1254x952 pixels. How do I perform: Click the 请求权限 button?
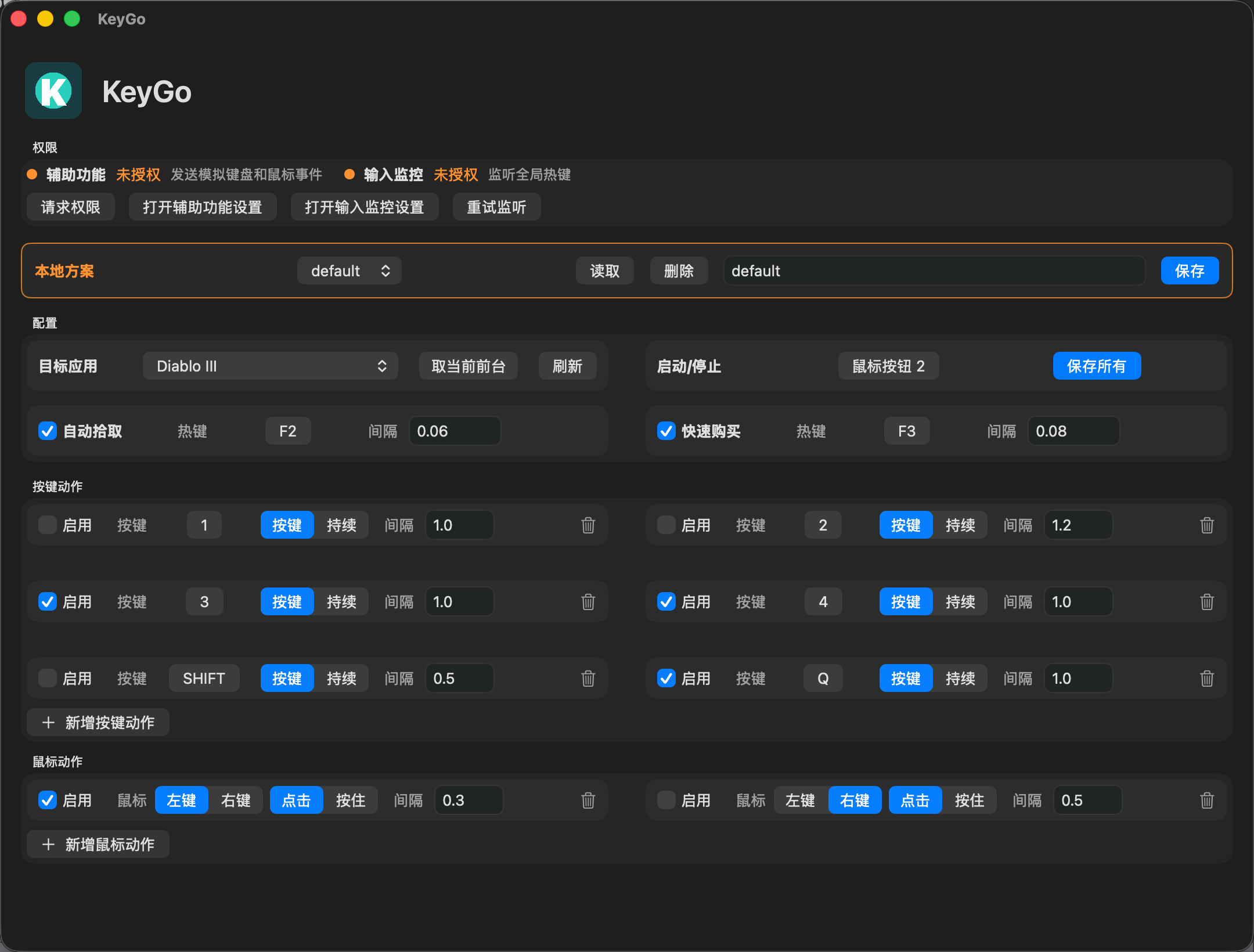point(71,207)
